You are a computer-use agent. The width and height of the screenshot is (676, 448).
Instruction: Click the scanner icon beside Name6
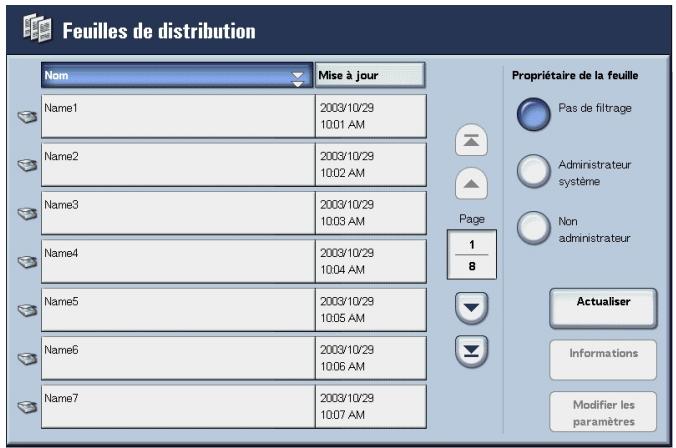click(27, 358)
